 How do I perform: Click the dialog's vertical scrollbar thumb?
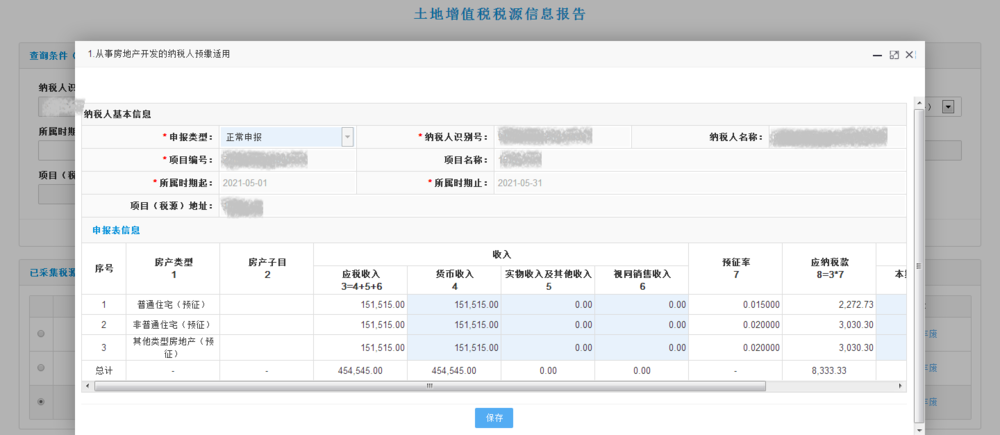pos(919,265)
